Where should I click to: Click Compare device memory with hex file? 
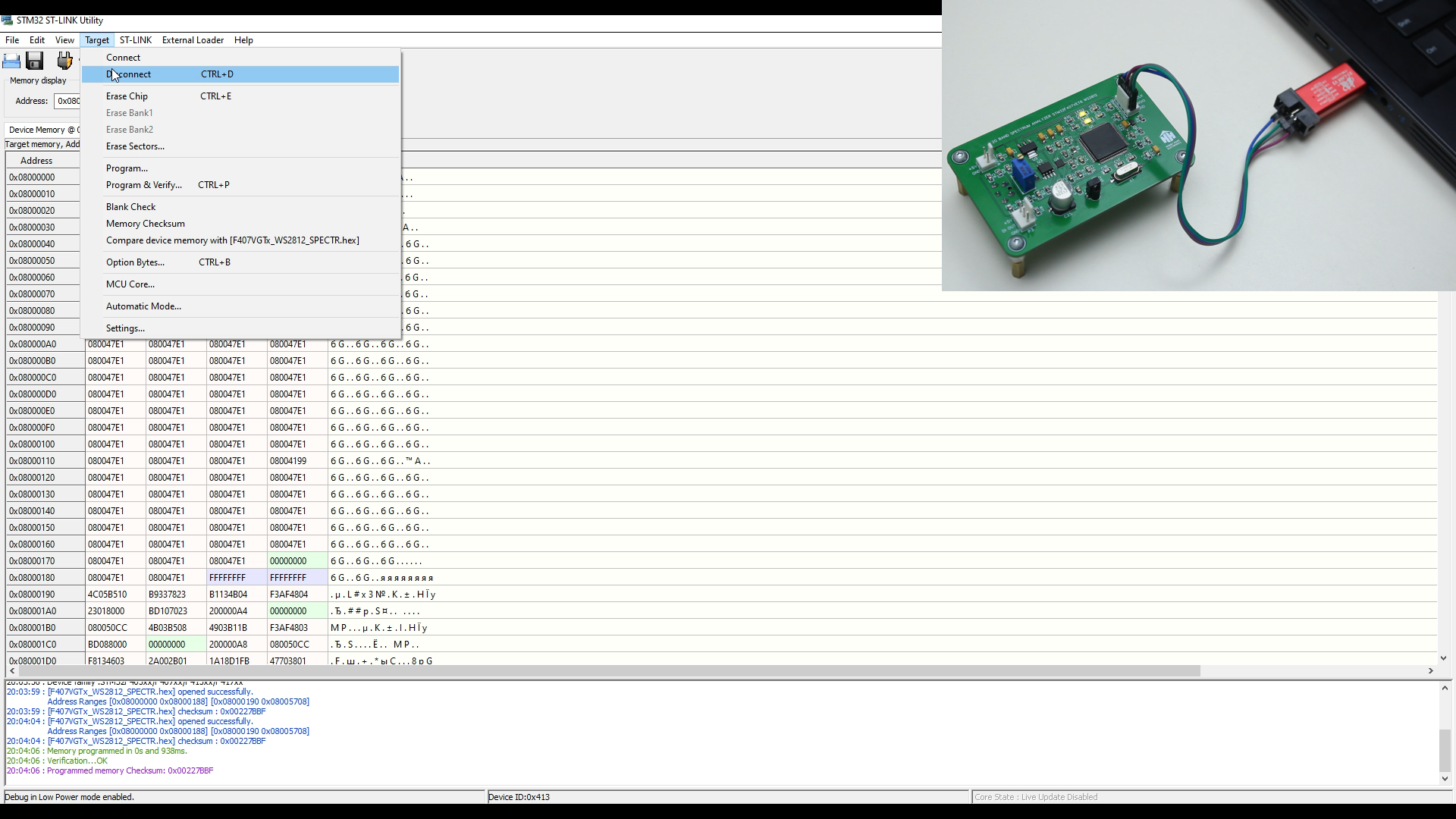233,240
